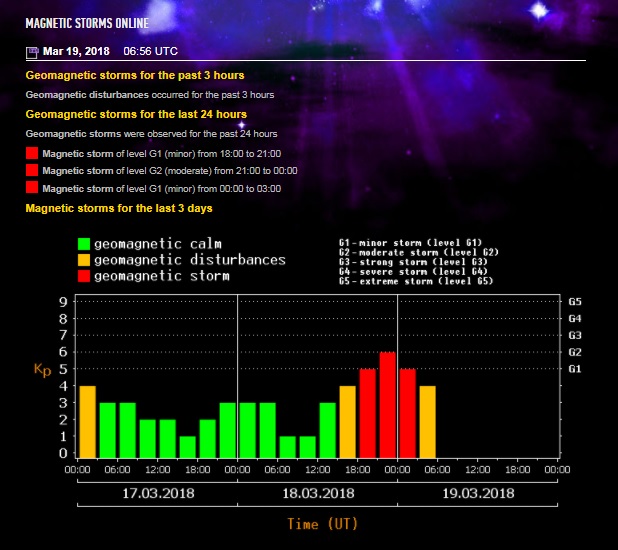Select the 19.03.2018 date label under chart
This screenshot has width=618, height=550.
click(x=477, y=493)
